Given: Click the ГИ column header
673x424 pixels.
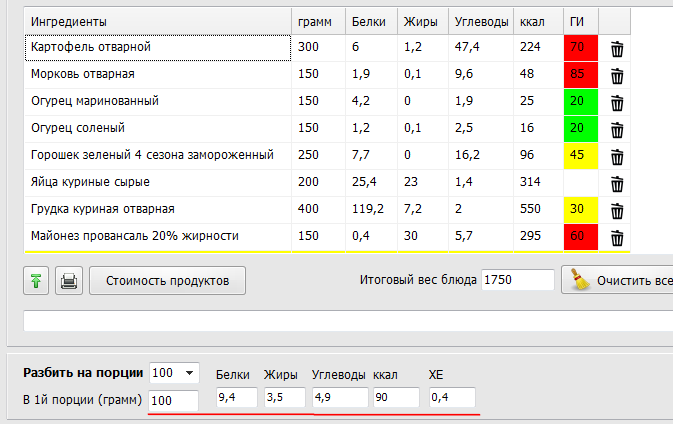Looking at the screenshot, I should point(581,21).
